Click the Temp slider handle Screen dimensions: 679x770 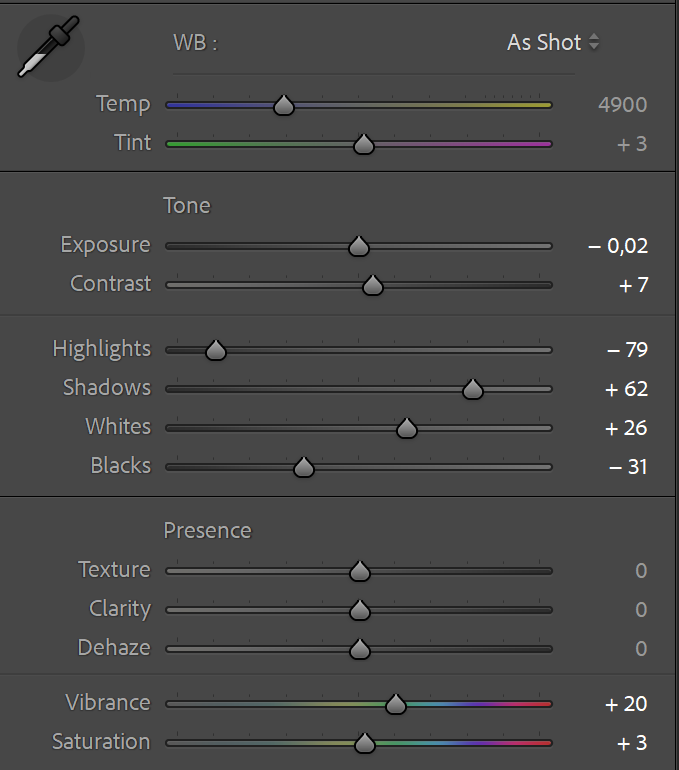pos(284,105)
